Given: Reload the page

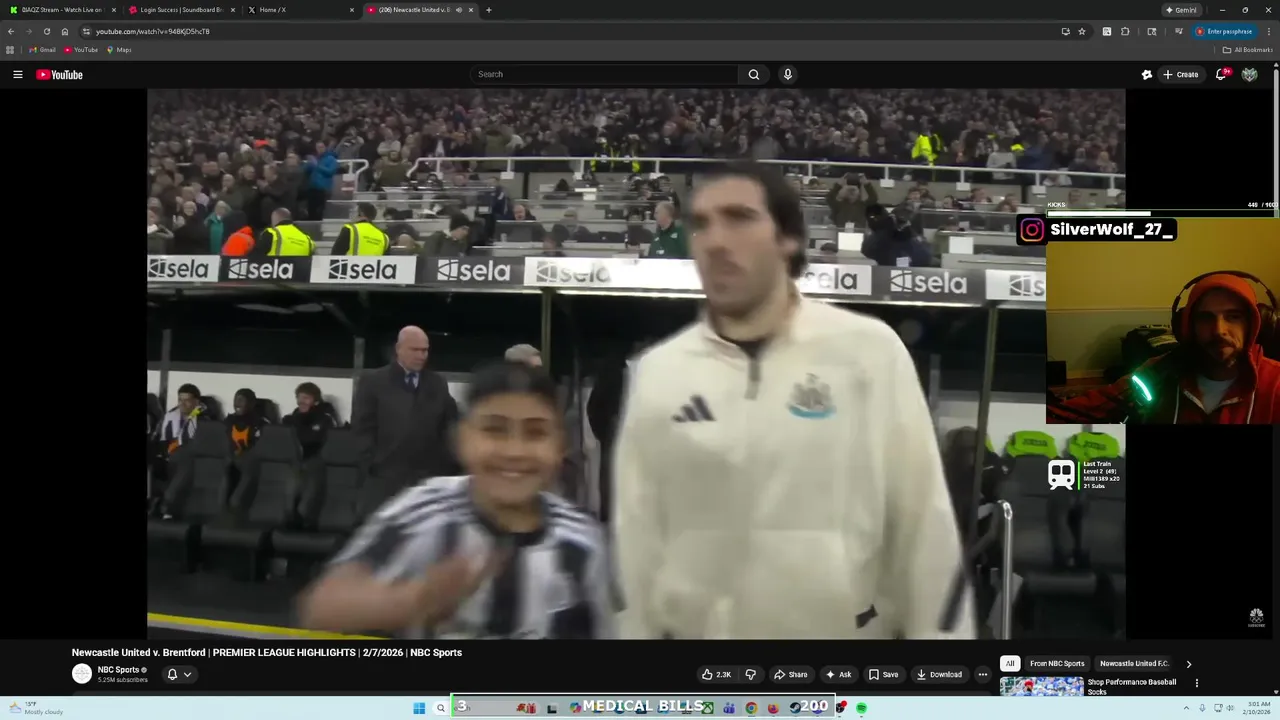Looking at the screenshot, I should pyautogui.click(x=46, y=31).
